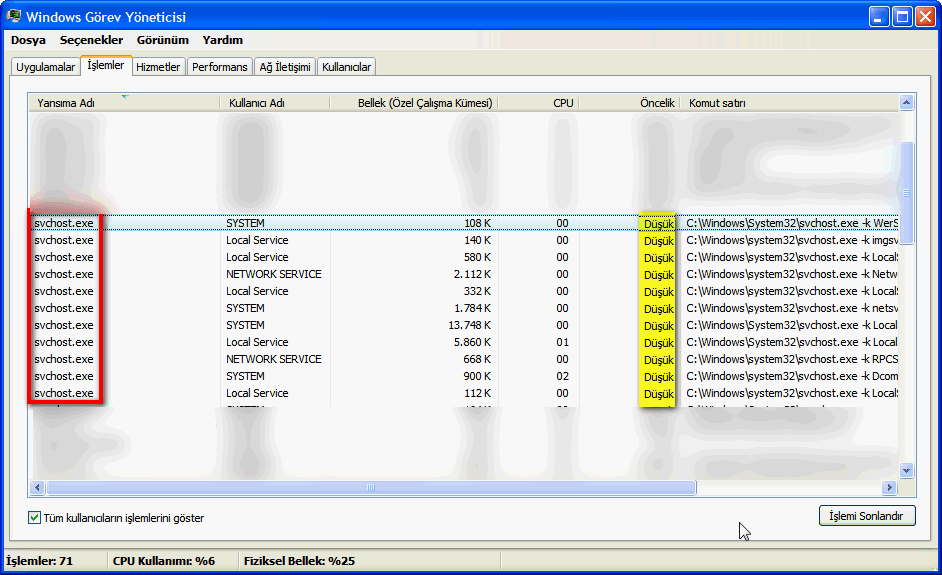Image resolution: width=942 pixels, height=575 pixels.
Task: Click Local Service in the 332 K row
Action: coord(257,291)
